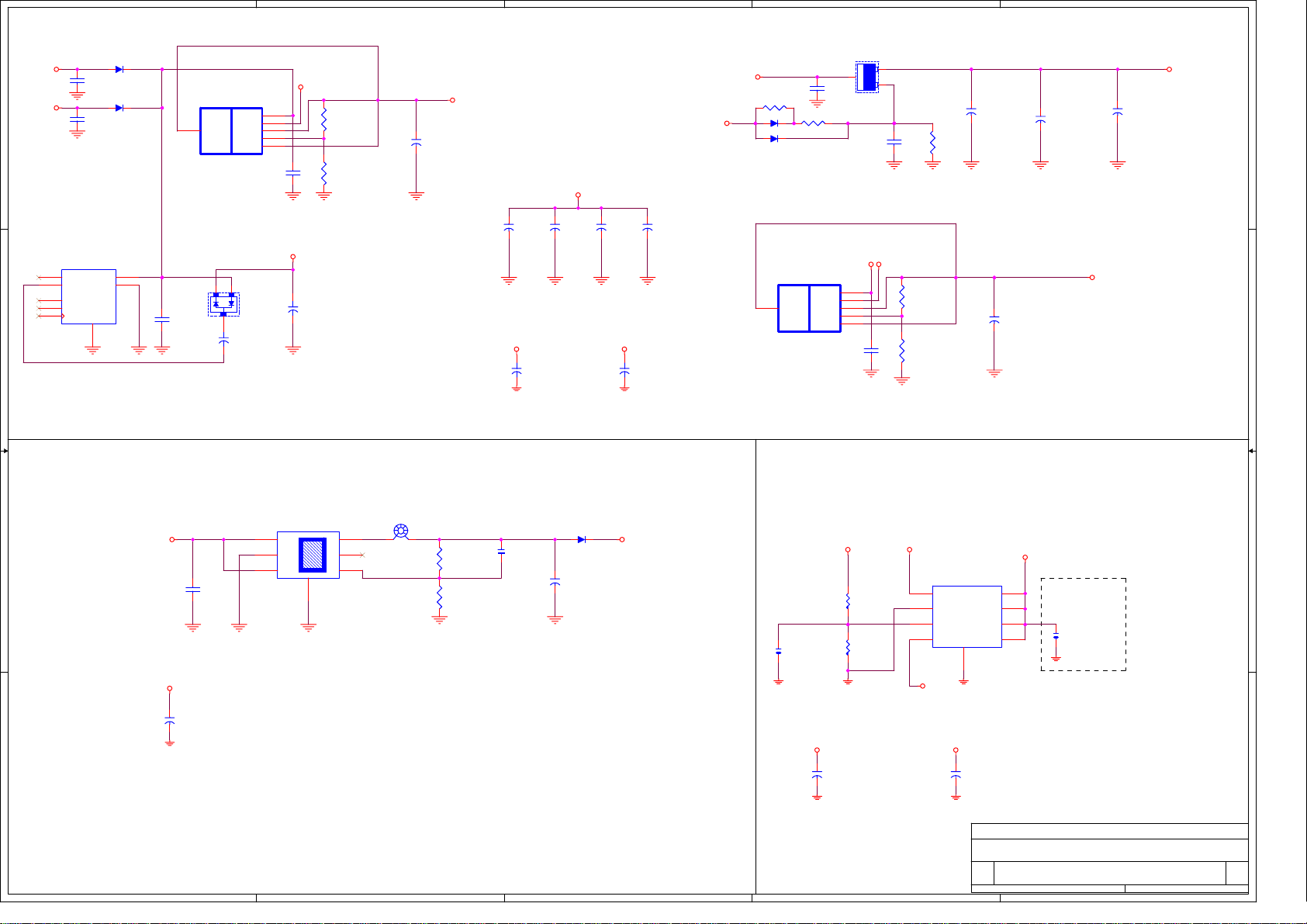This screenshot has height=924, width=1307.
Task: Select the polarized capacitor beneath the dual-diode package
Action: tap(223, 341)
